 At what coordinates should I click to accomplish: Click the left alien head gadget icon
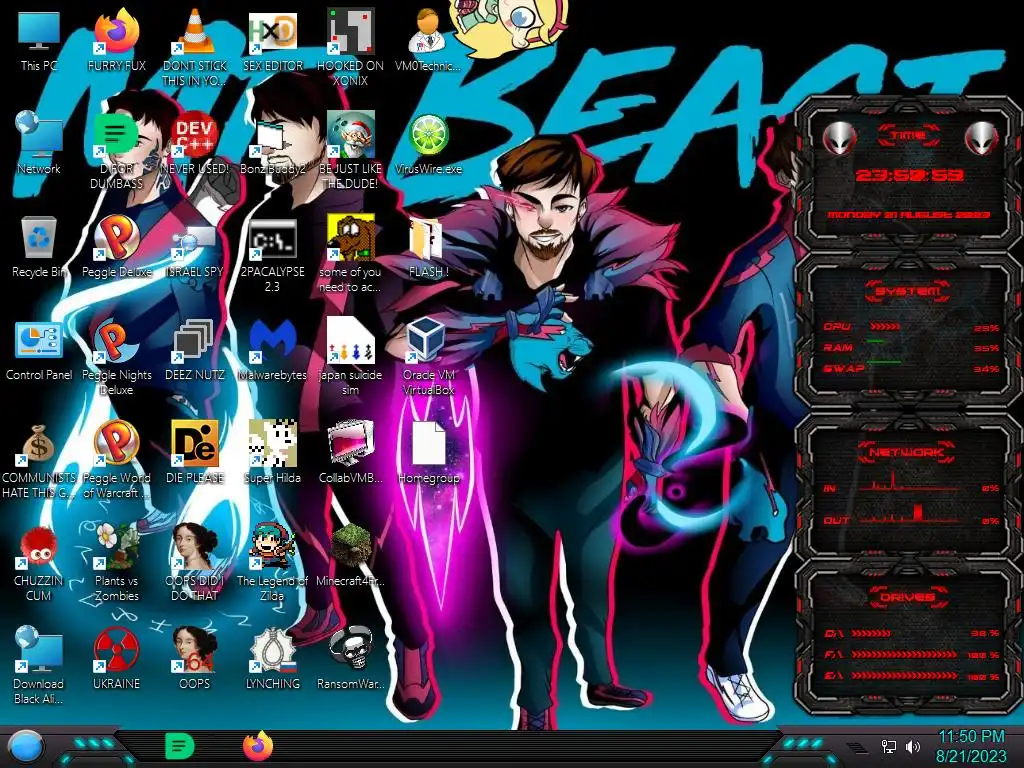pos(839,137)
